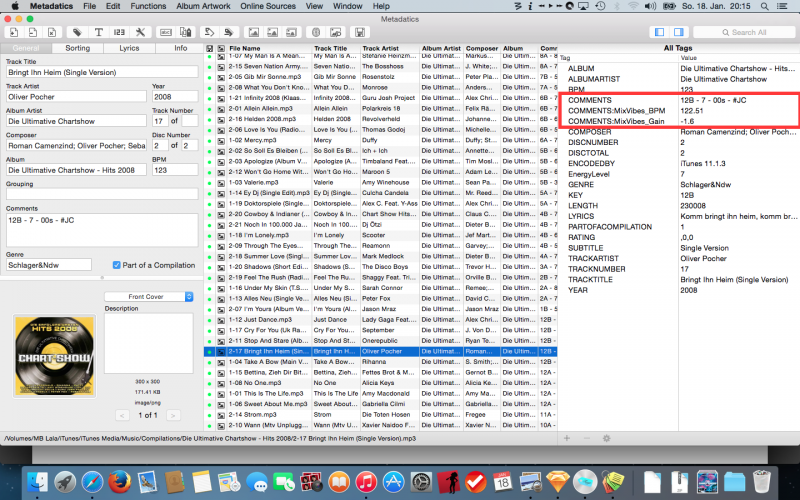Open the Online Sources menu
The image size is (800, 500).
268,6
